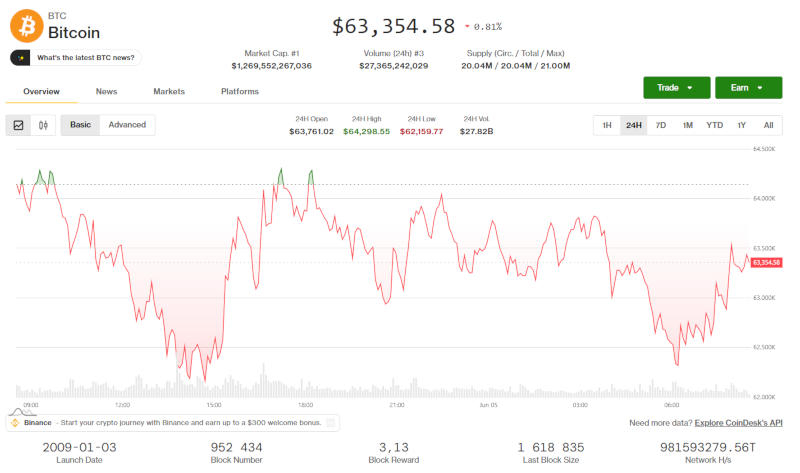Image resolution: width=800 pixels, height=473 pixels.
Task: Open the sparkle icon beside BTC news prompt
Action: [20, 58]
